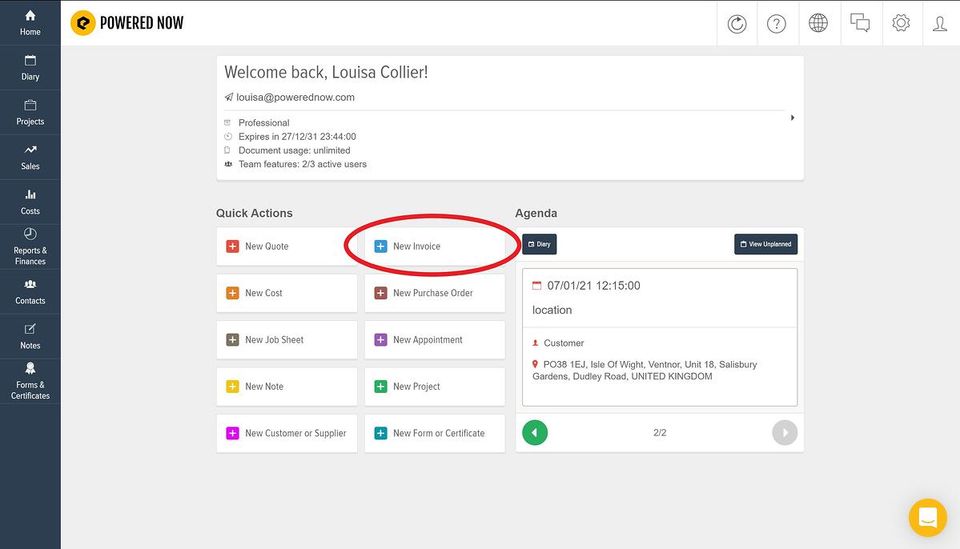960x549 pixels.
Task: Open Reports & Finances section
Action: [30, 247]
